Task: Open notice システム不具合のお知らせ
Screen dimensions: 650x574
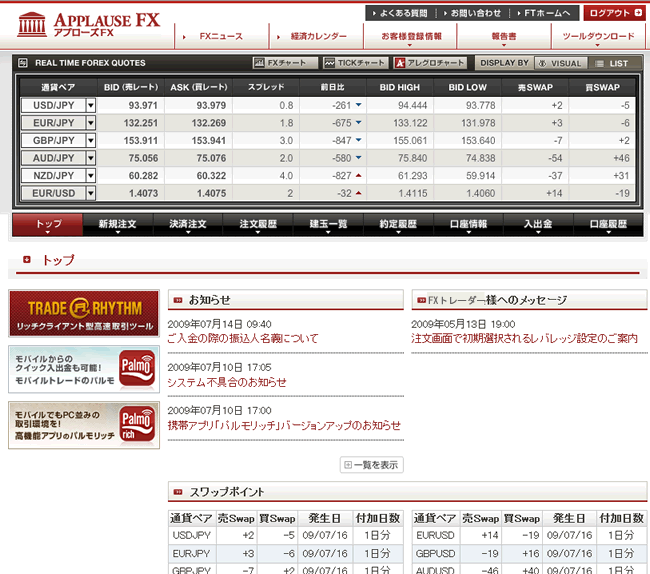Action: tap(227, 382)
